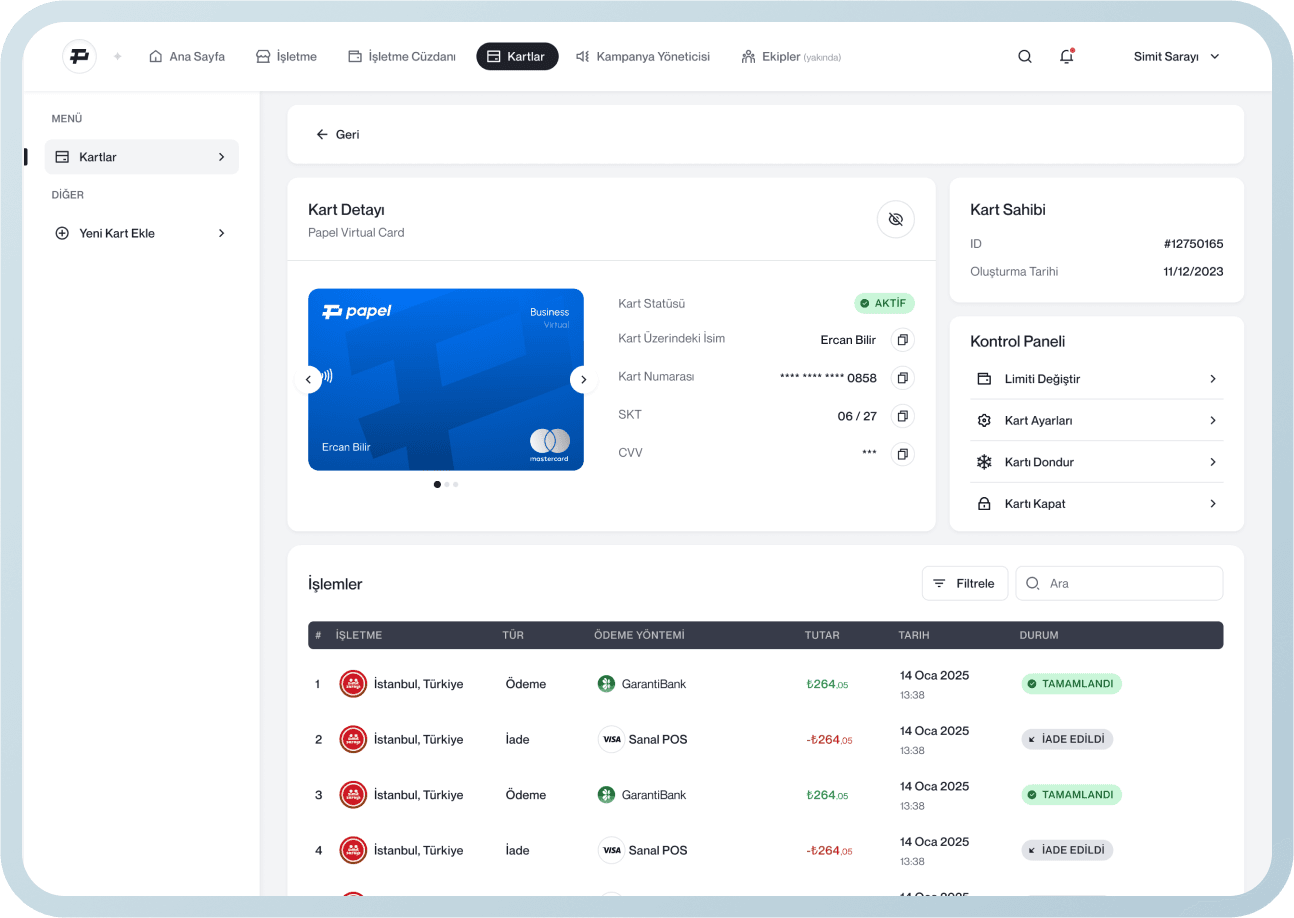Click the Ödeme type in row 1

(526, 684)
